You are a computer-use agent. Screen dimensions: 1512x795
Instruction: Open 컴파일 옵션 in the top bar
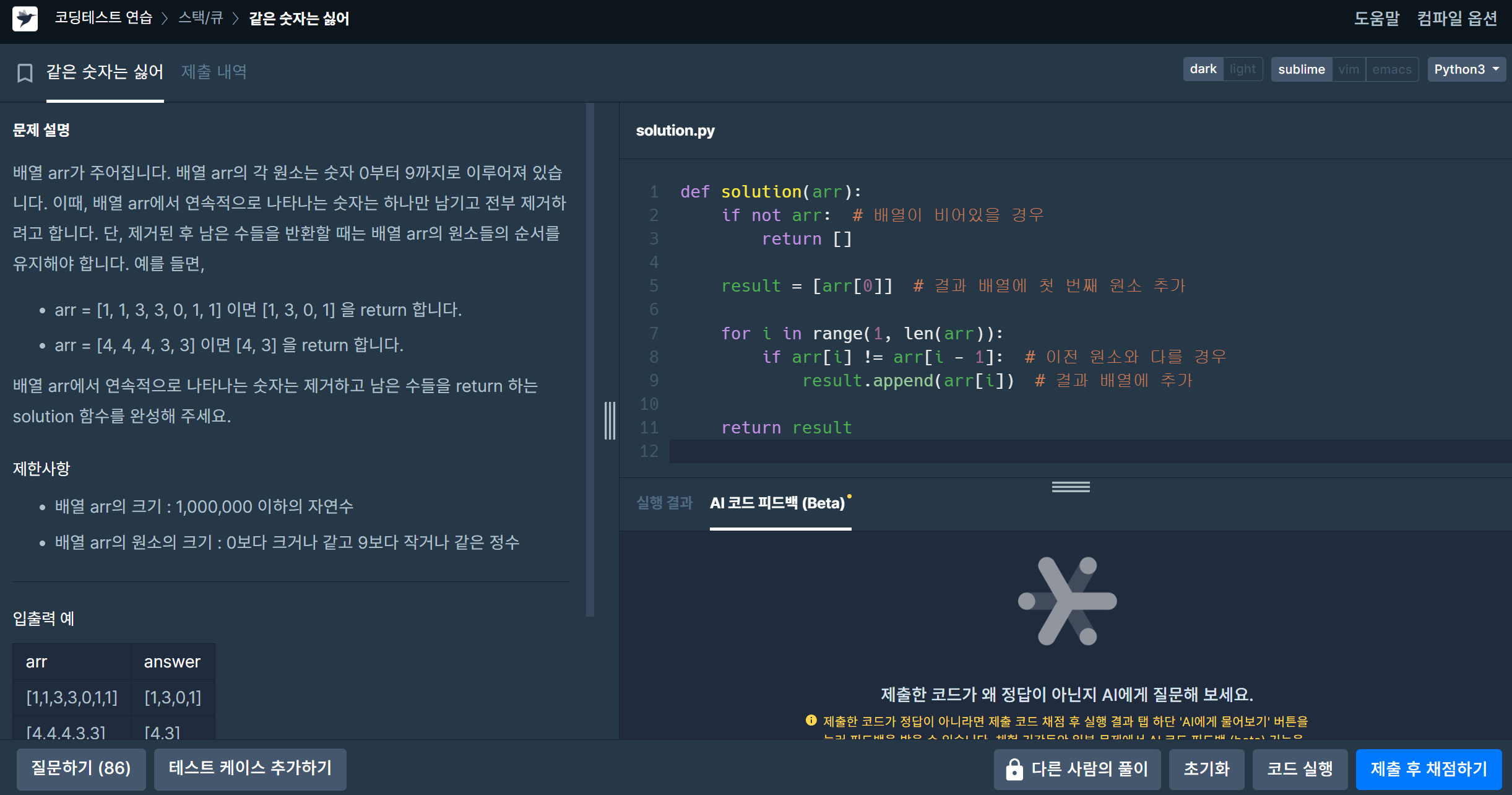[1457, 19]
